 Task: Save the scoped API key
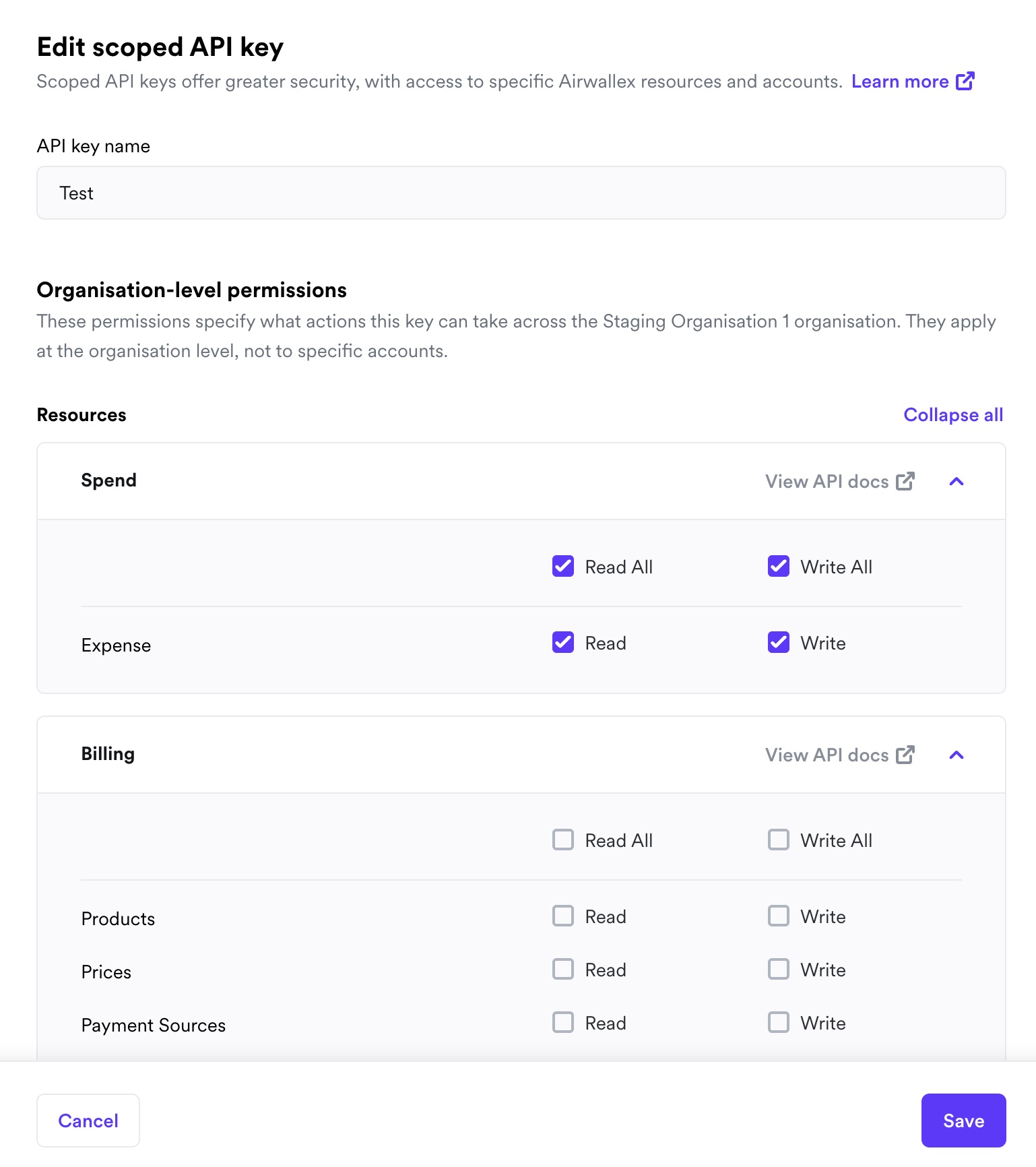963,1121
